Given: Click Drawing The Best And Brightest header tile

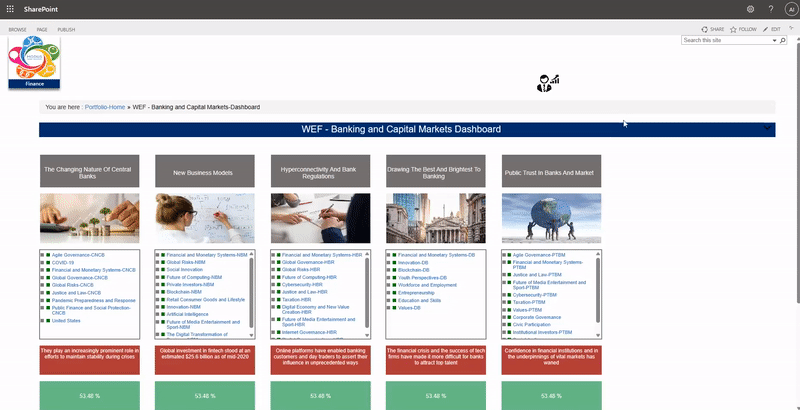Looking at the screenshot, I should pos(436,171).
